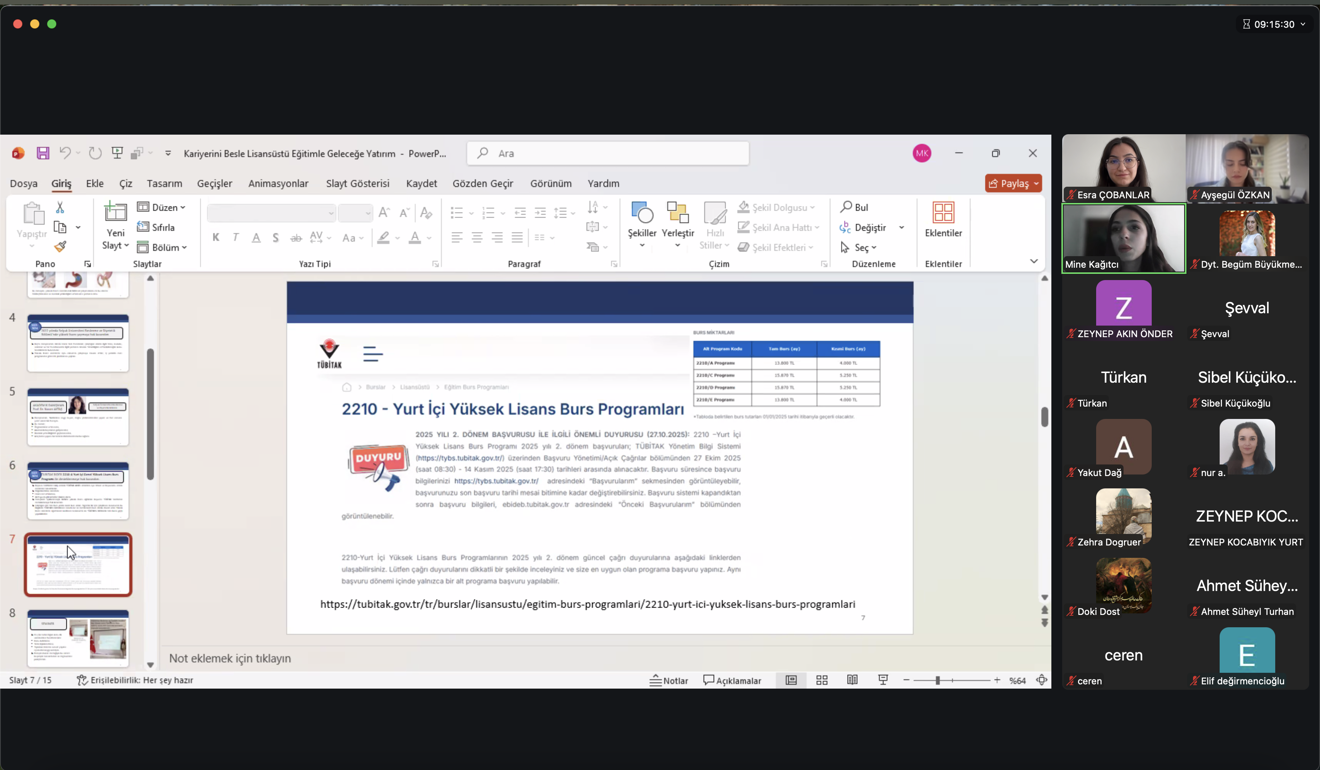
Task: Expand the Düzen layout dropdown
Action: point(162,208)
